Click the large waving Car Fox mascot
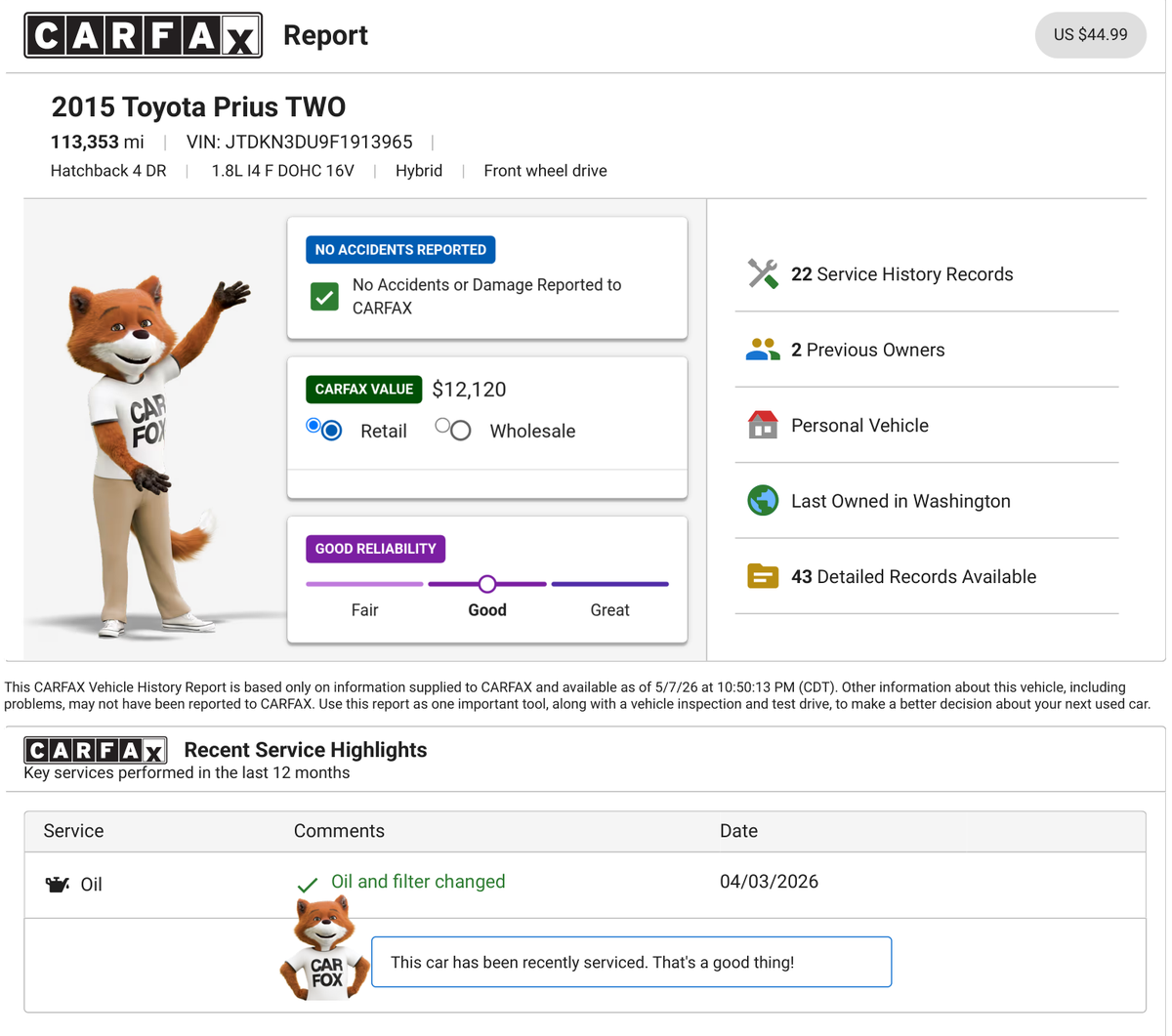Image resolution: width=1172 pixels, height=1036 pixels. (156, 457)
